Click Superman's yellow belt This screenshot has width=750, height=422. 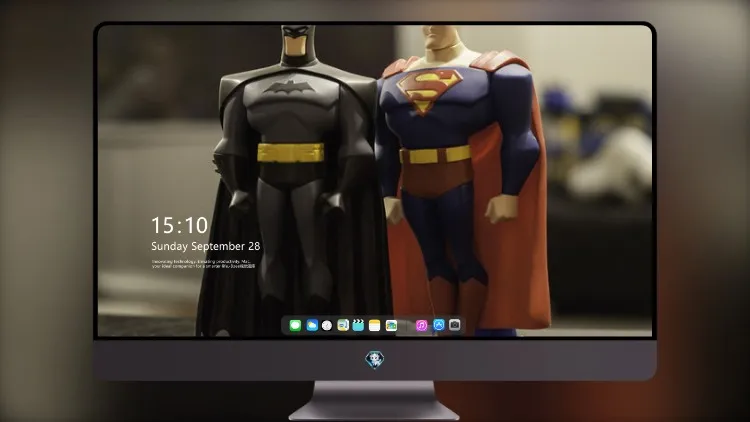pyautogui.click(x=435, y=155)
